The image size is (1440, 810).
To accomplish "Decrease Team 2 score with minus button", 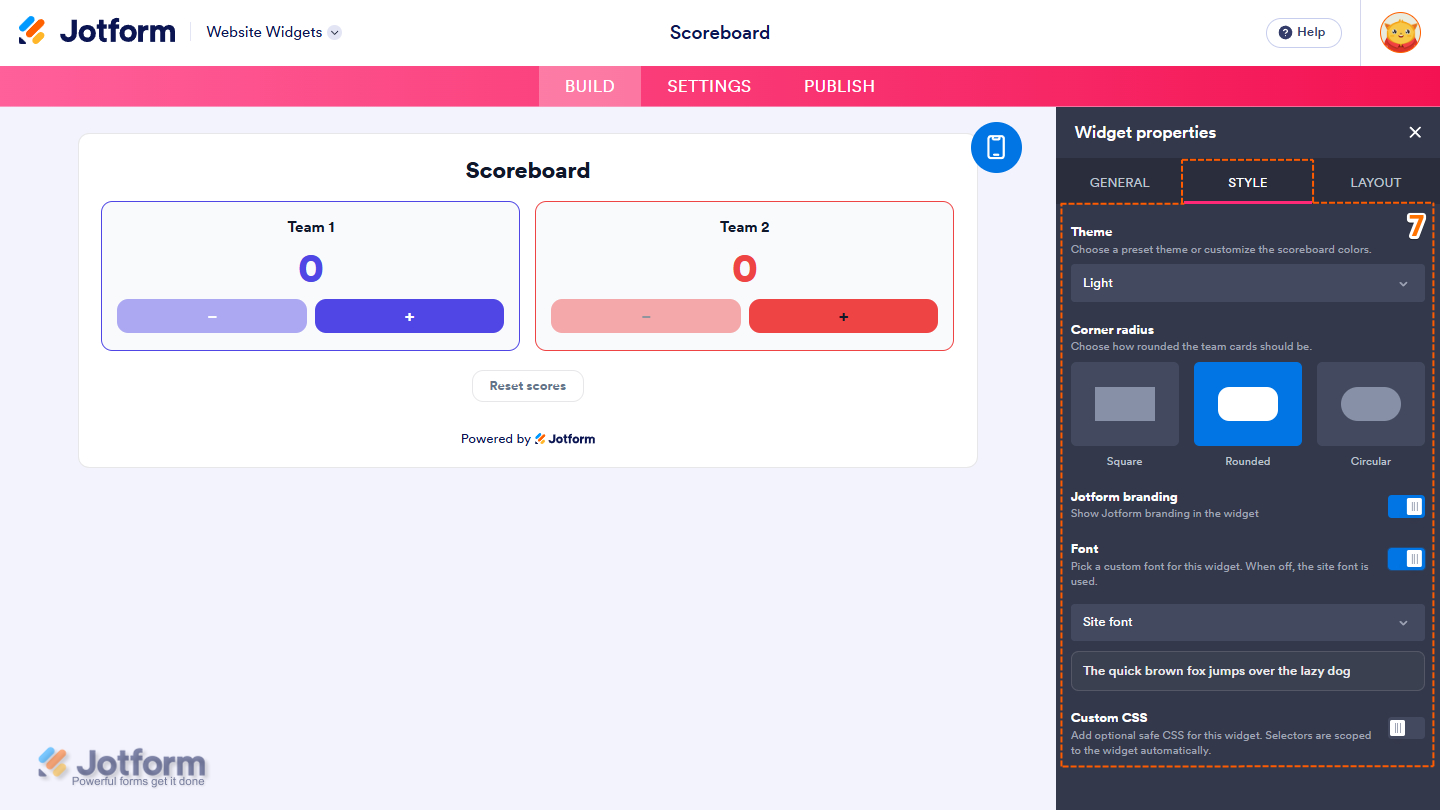I will coord(646,316).
